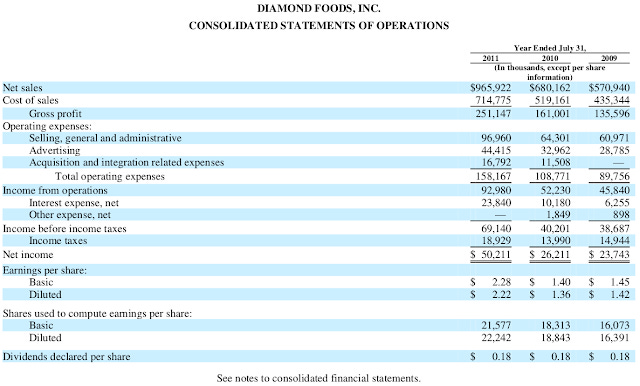Select advertising value 28,785
640x386 pixels.
(615, 151)
